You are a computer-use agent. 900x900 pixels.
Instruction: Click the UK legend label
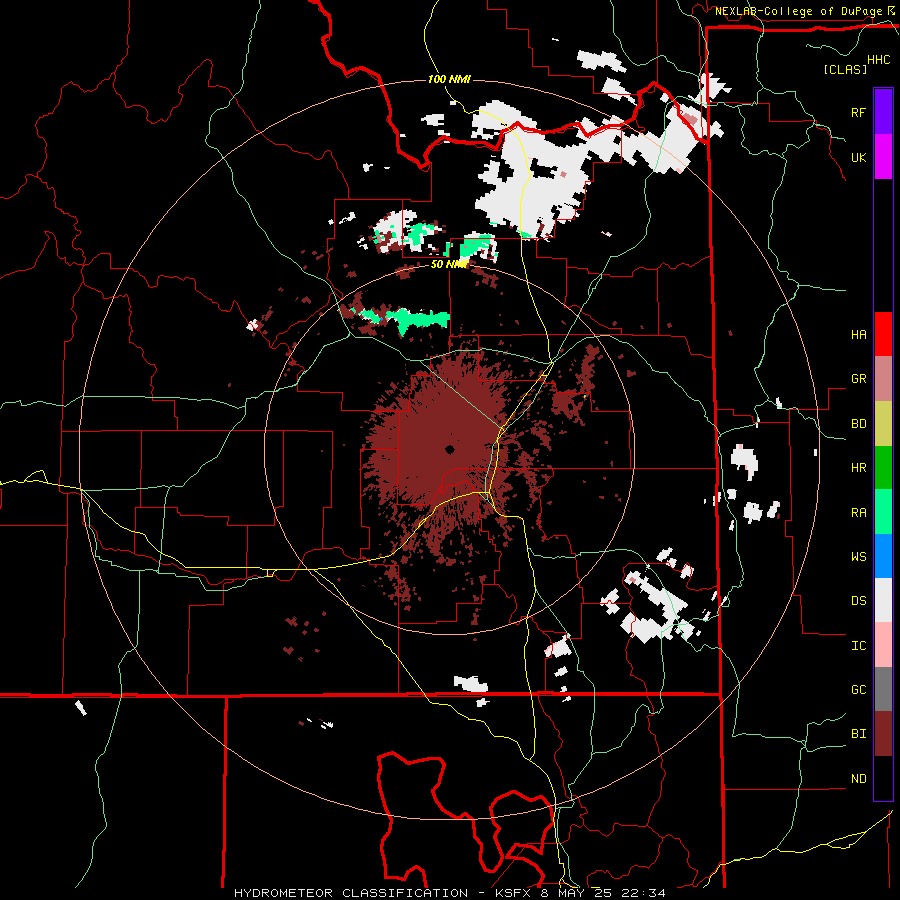pyautogui.click(x=858, y=157)
